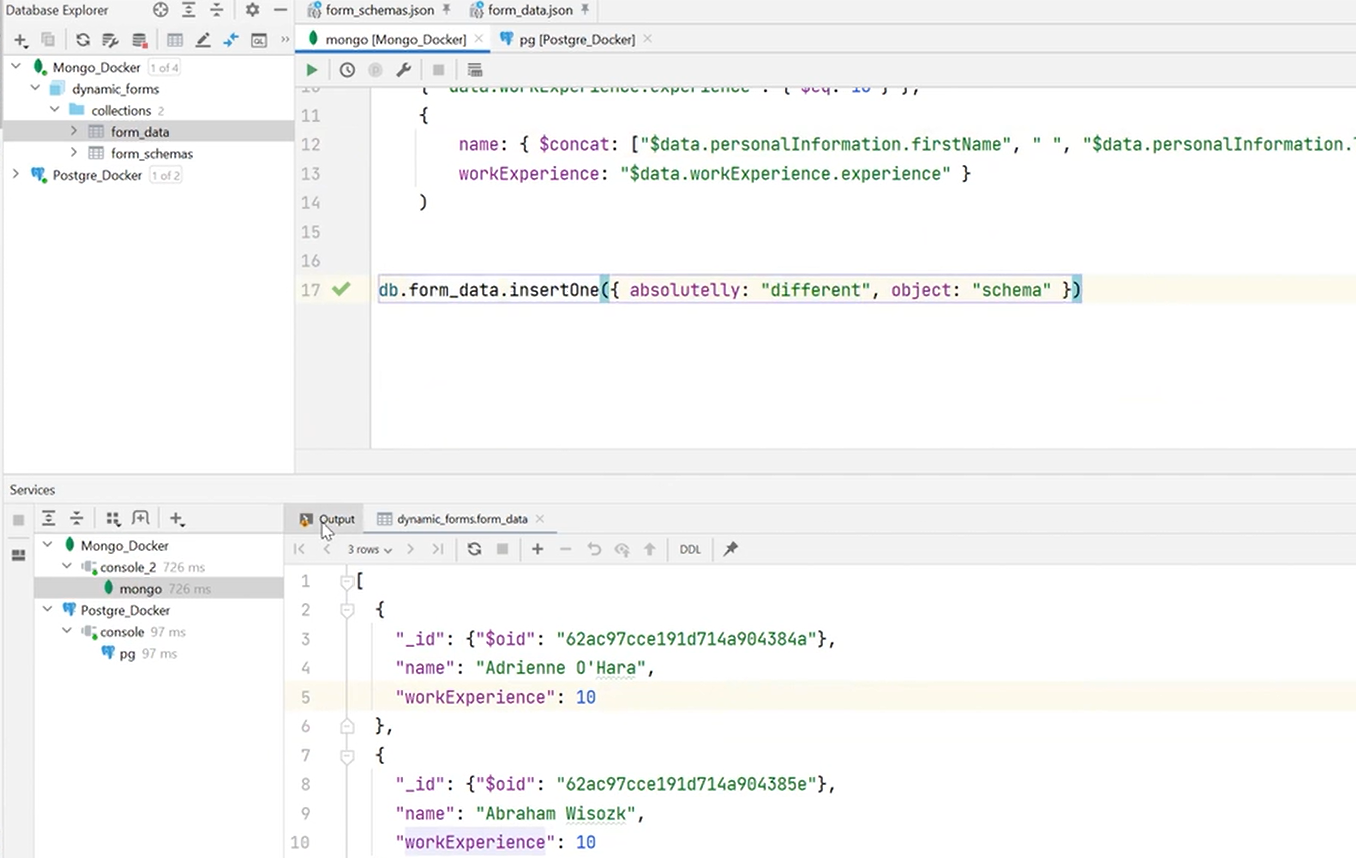Select the Database Explorer settings gear
Image resolution: width=1356 pixels, height=858 pixels.
251,10
